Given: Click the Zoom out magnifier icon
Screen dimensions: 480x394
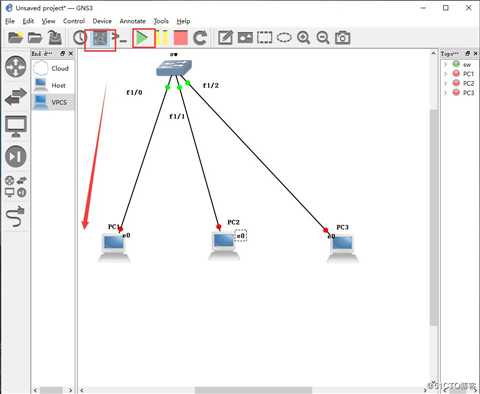Looking at the screenshot, I should pyautogui.click(x=323, y=38).
